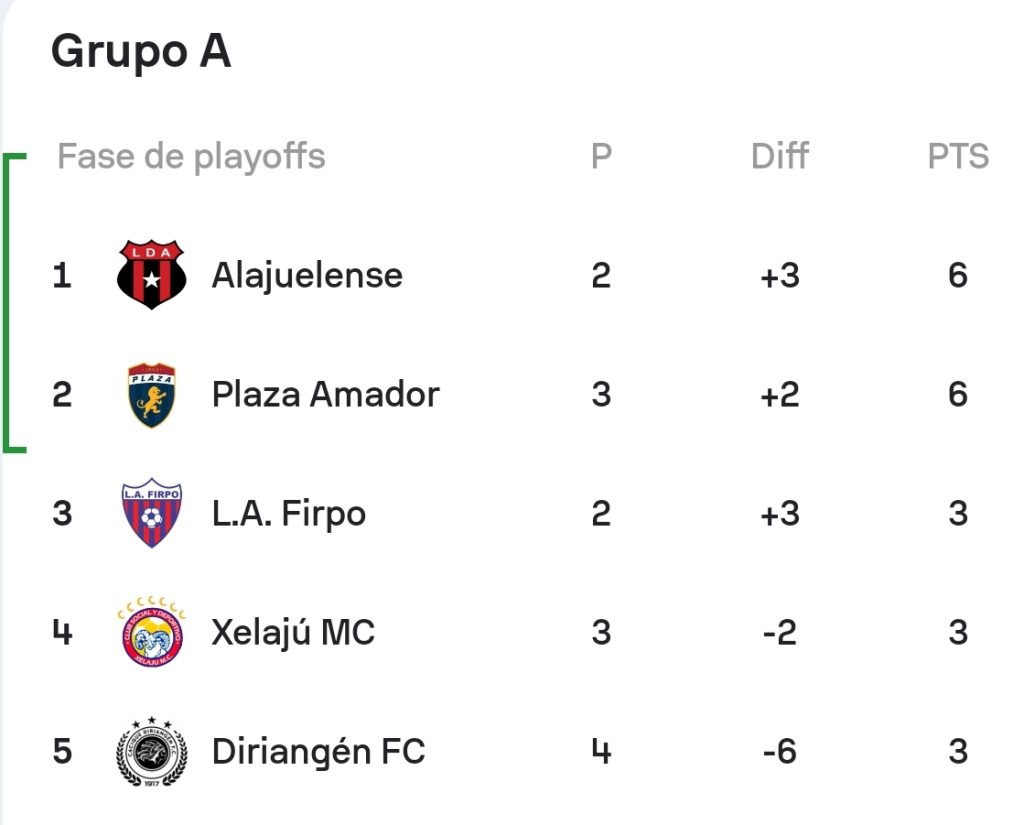Click the Diff column header
Viewport: 1024px width, 825px height.
780,156
